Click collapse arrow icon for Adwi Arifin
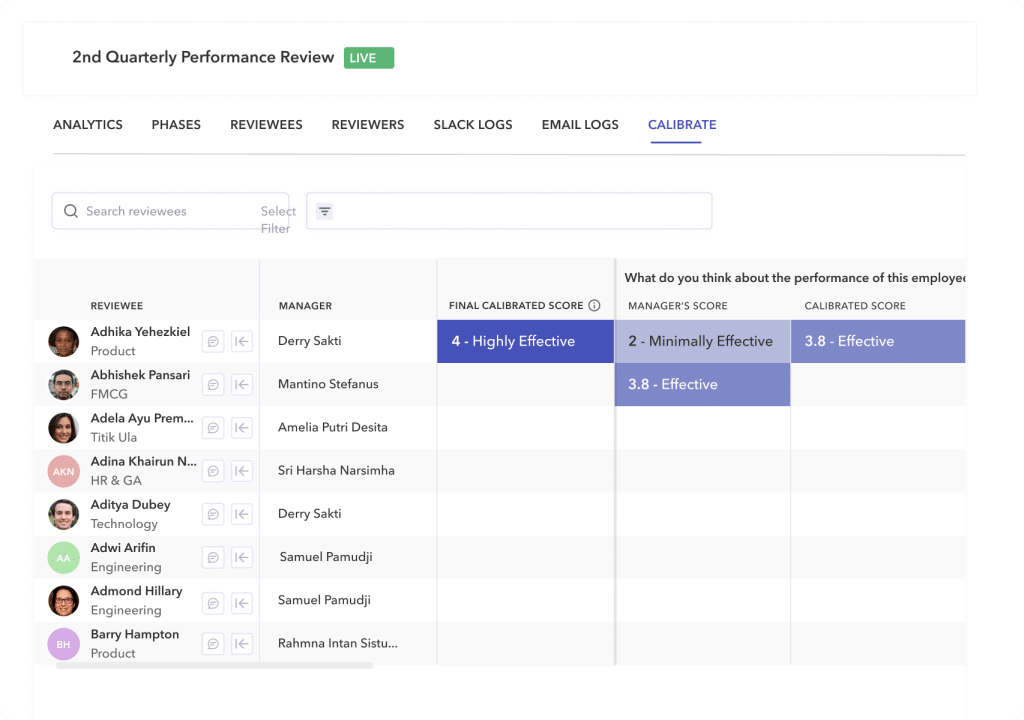1024x720 pixels. 242,557
